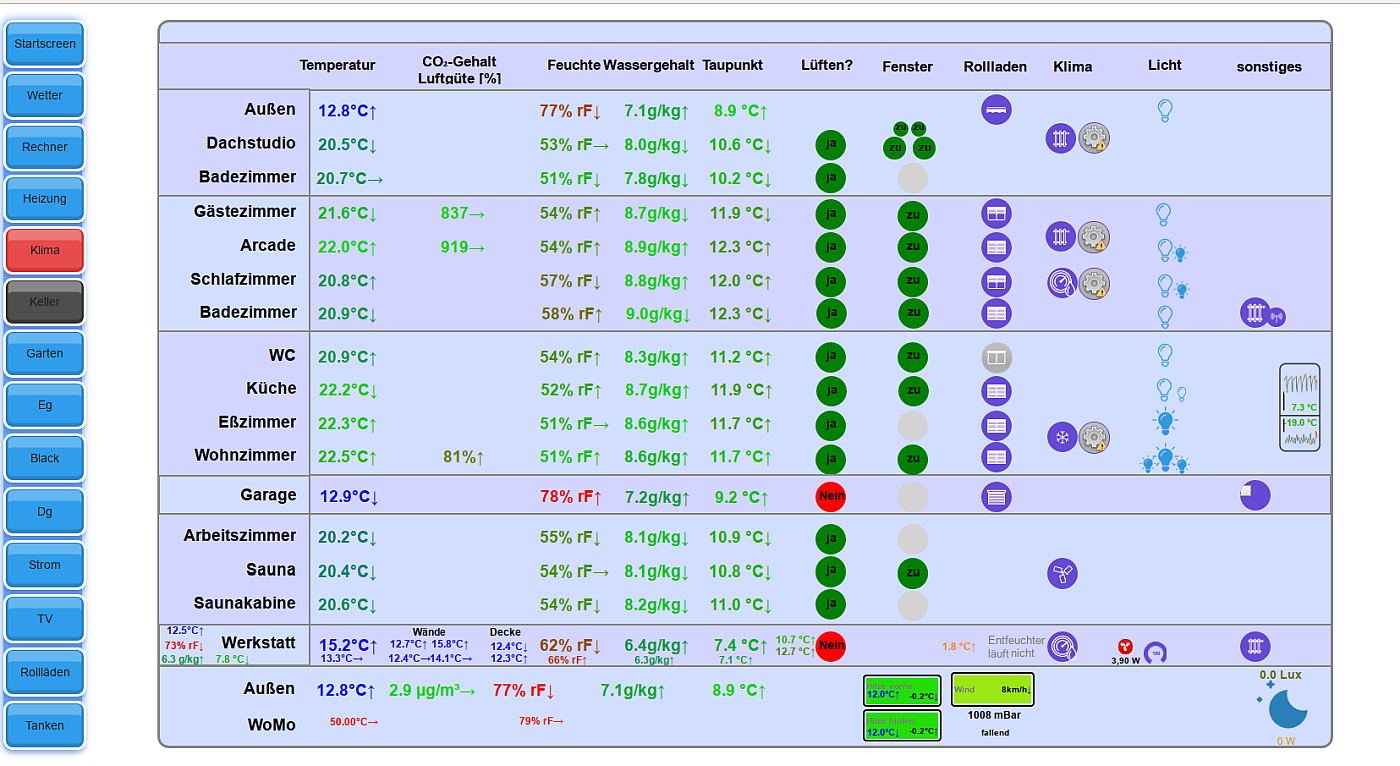The image size is (1400, 766).
Task: Click the Wohnzimmer air quality value 81%
Action: [464, 457]
